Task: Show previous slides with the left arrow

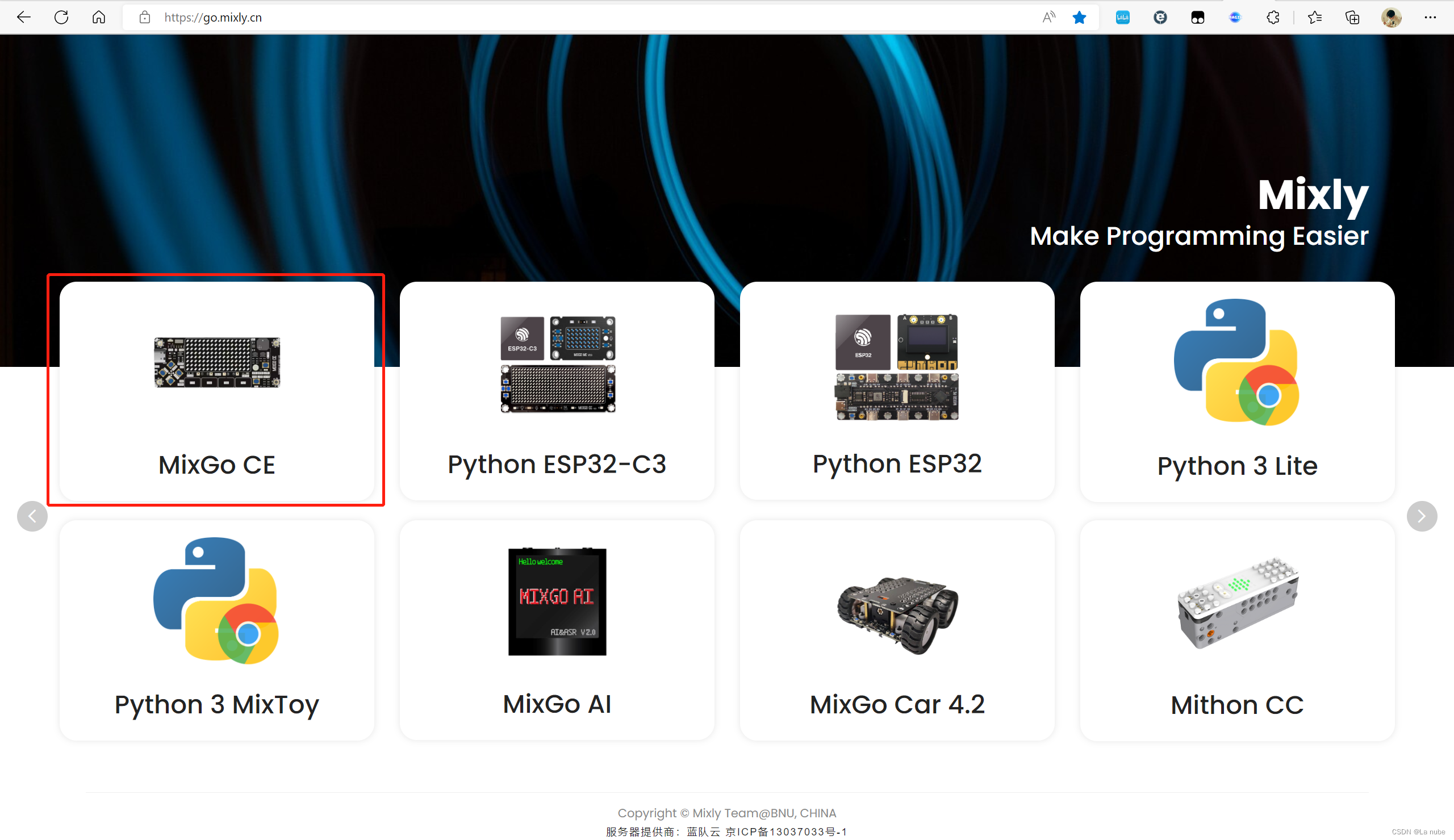Action: point(32,516)
